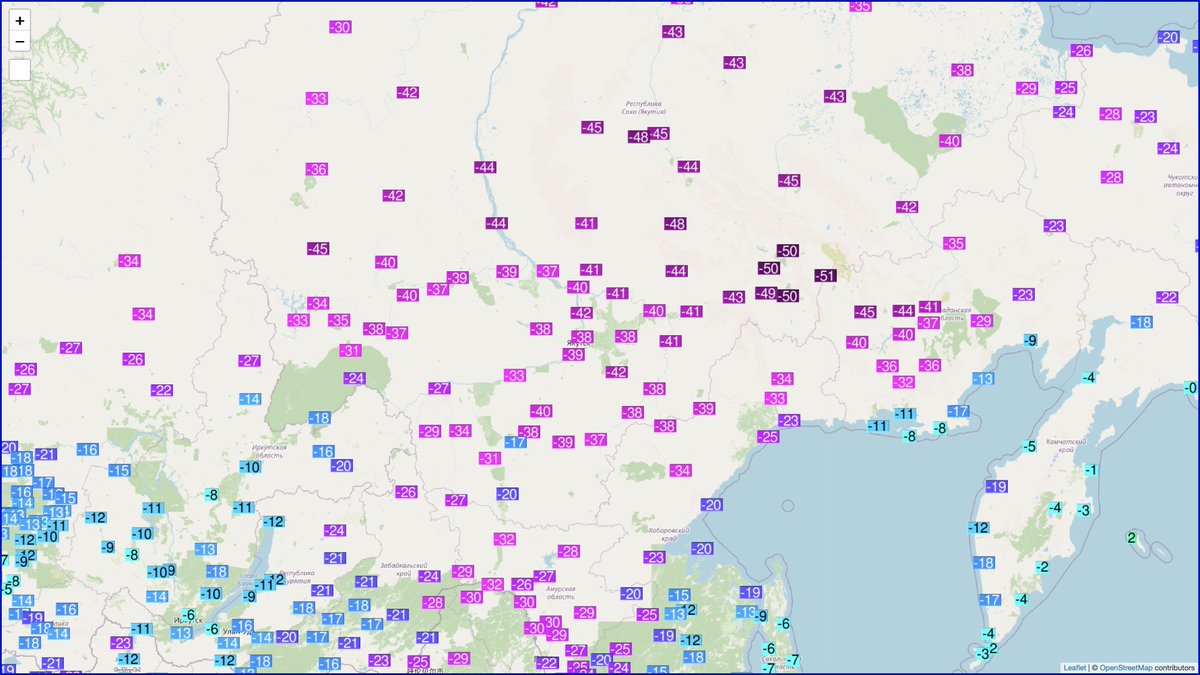Select the -2 marker on Kamchatka
The height and width of the screenshot is (675, 1200).
click(1042, 567)
